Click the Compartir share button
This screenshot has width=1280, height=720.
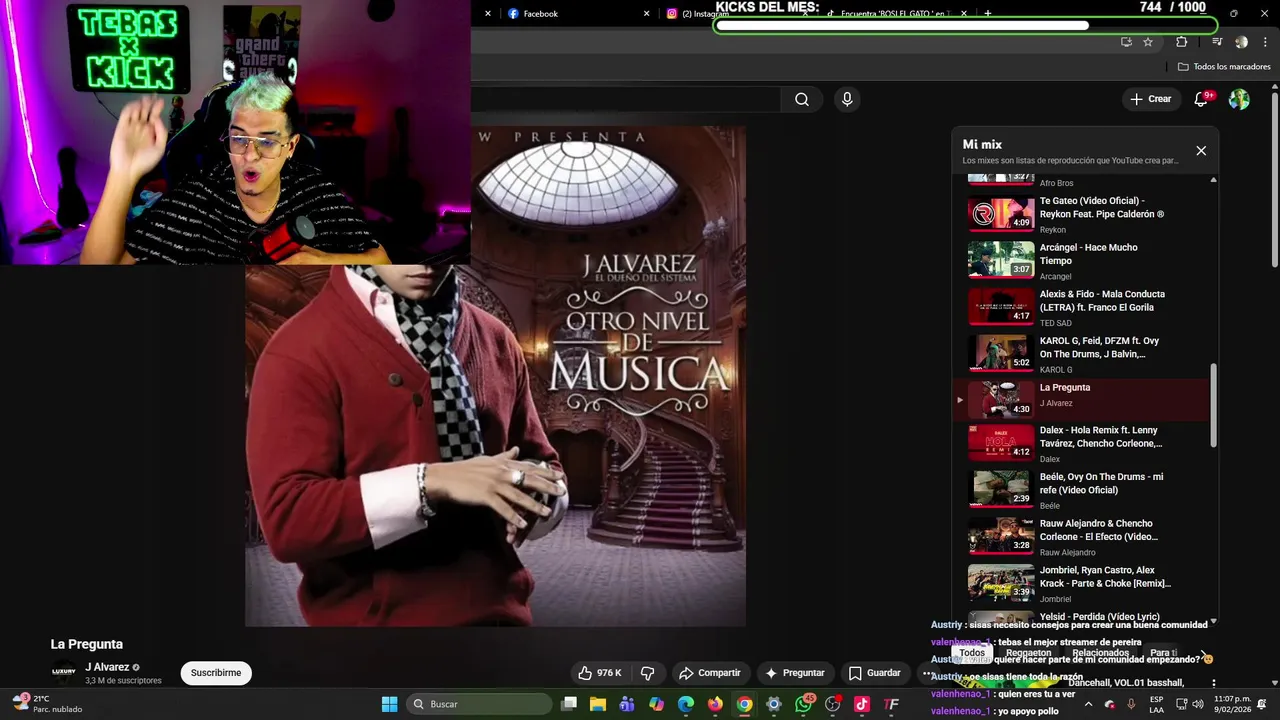coord(709,673)
